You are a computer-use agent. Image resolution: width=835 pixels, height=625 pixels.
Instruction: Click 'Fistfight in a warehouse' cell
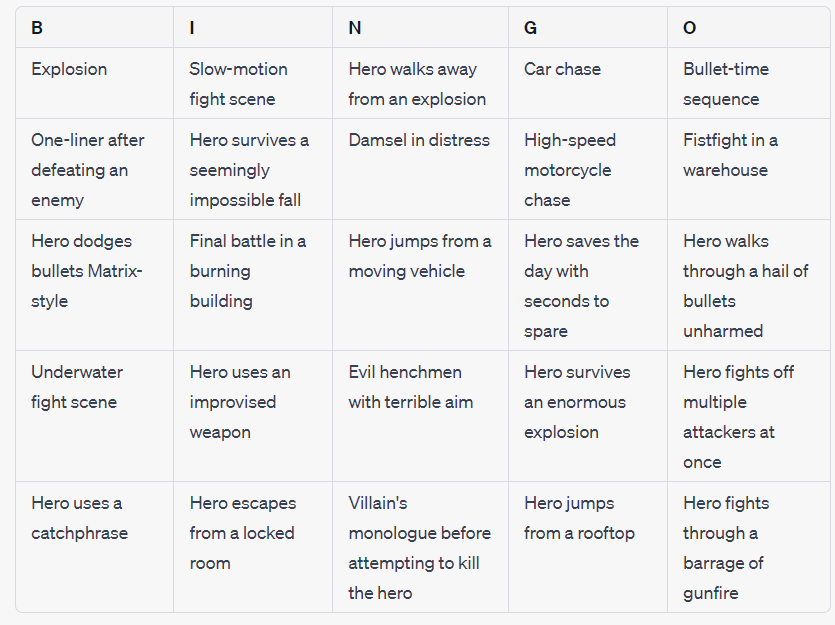[x=730, y=155]
